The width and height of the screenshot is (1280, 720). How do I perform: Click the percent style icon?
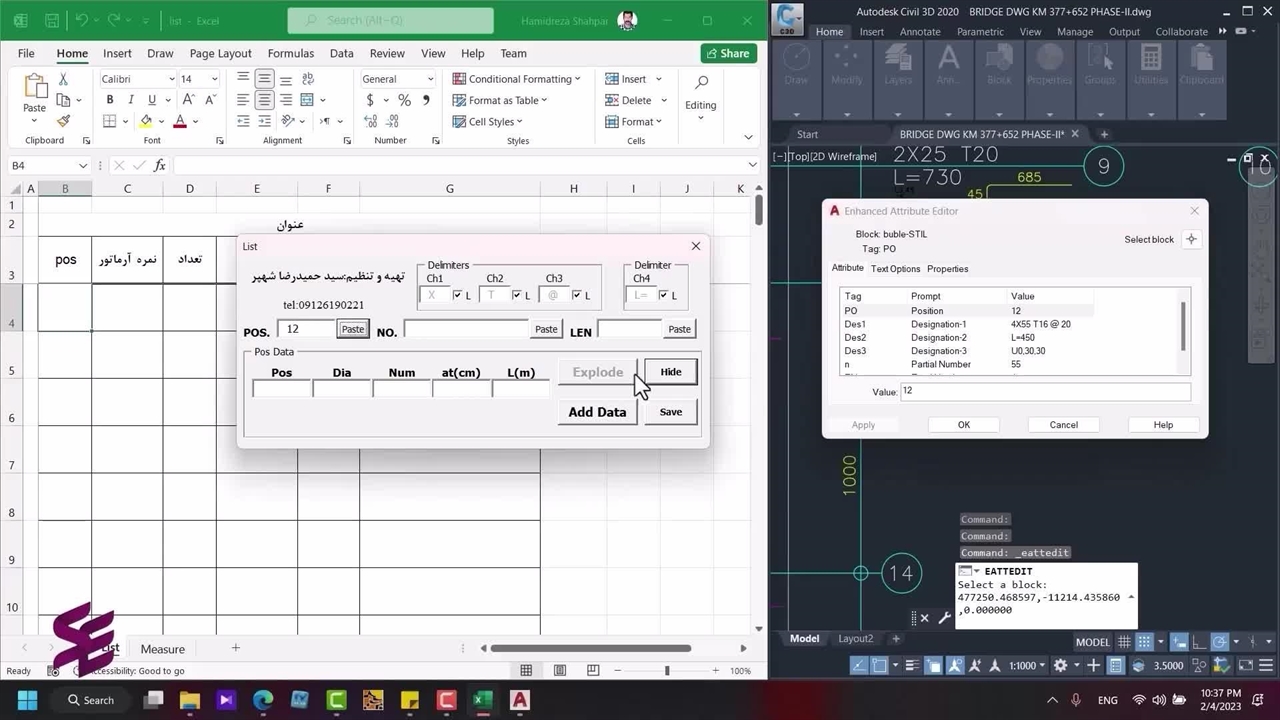coord(404,100)
